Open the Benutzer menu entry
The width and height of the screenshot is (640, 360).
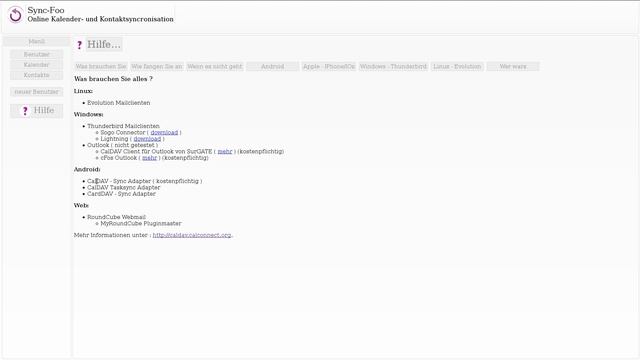(37, 54)
